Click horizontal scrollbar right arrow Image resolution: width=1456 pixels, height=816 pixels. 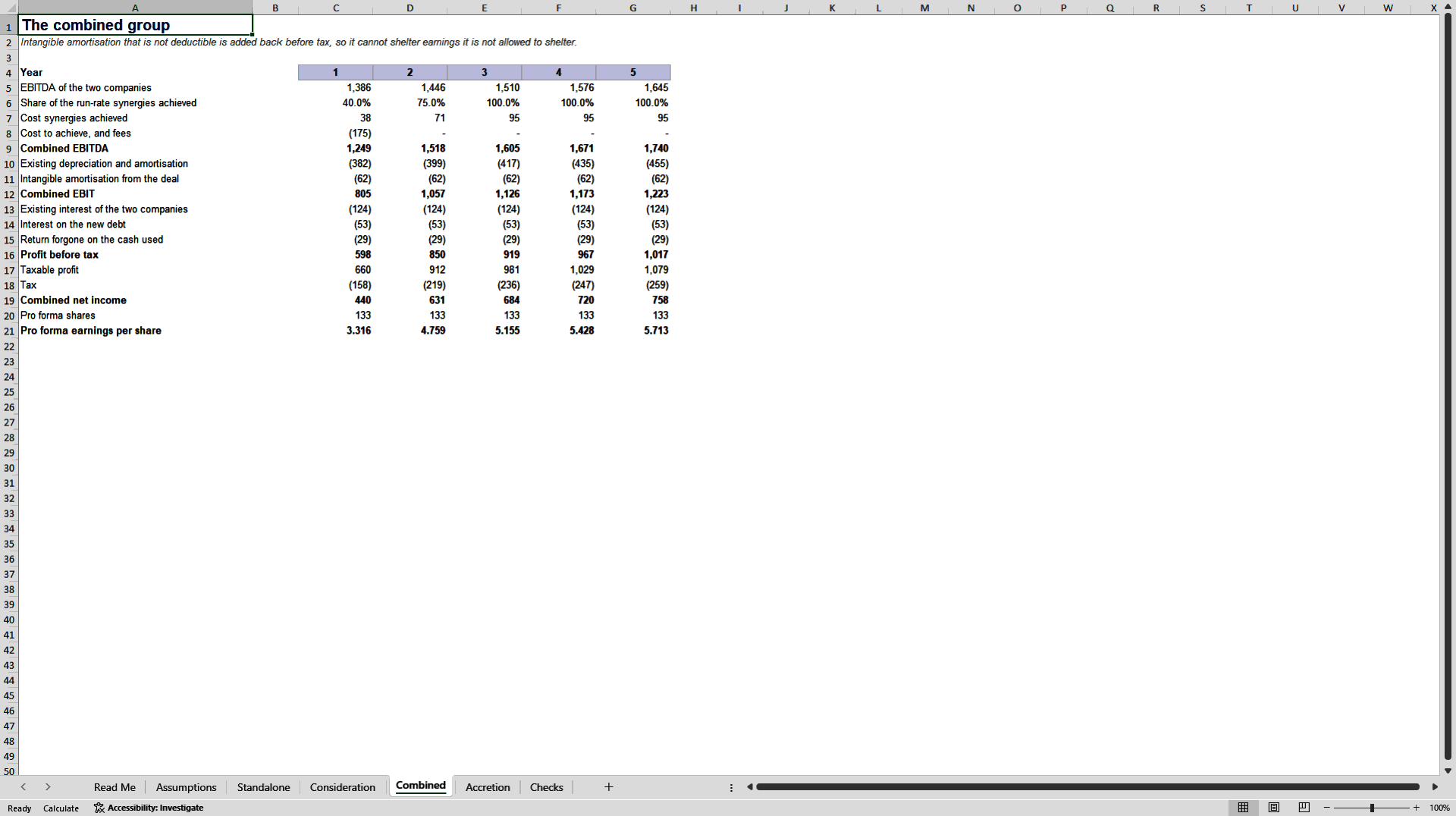(1435, 787)
